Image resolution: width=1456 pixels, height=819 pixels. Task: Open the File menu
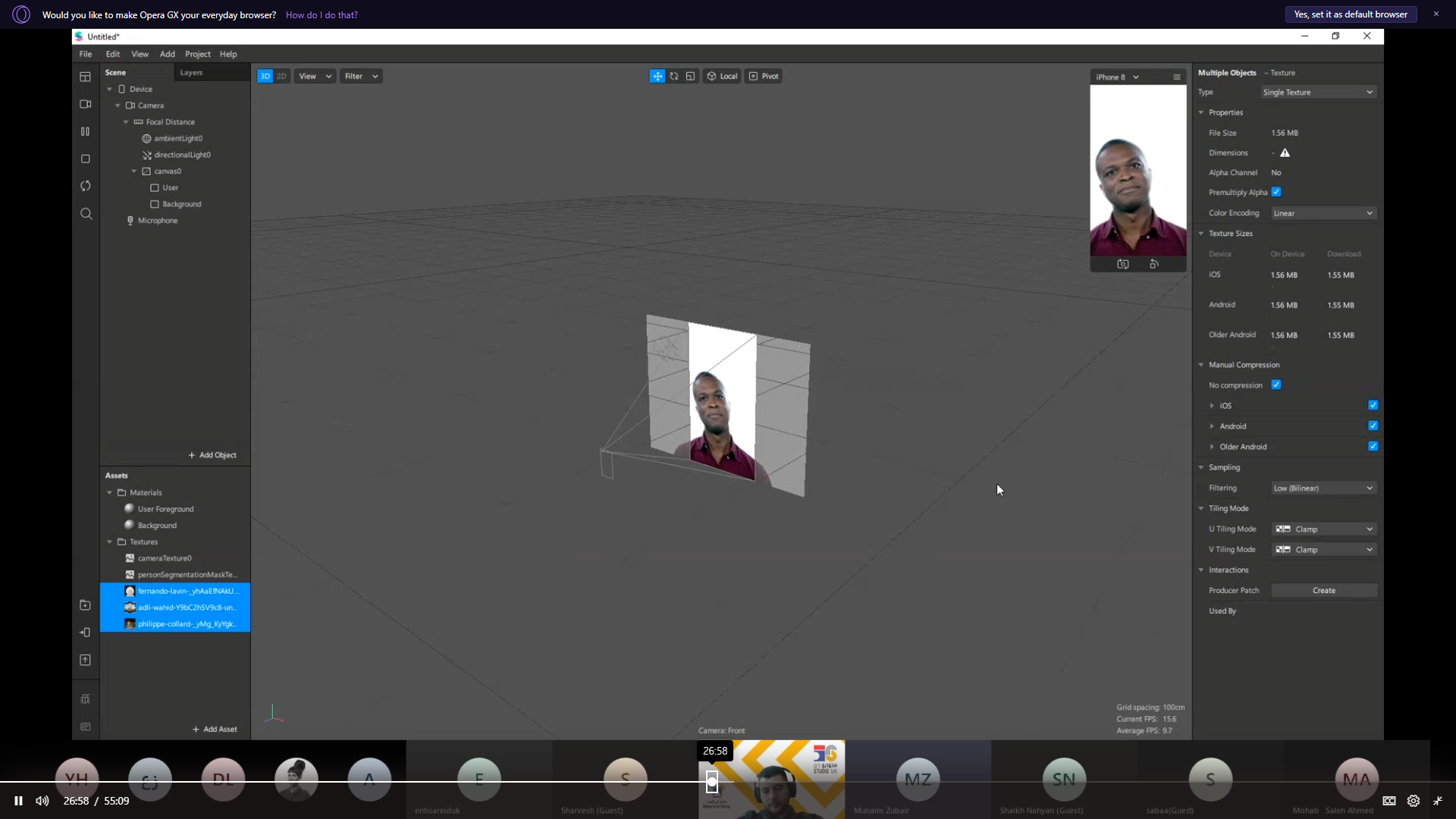[x=86, y=54]
